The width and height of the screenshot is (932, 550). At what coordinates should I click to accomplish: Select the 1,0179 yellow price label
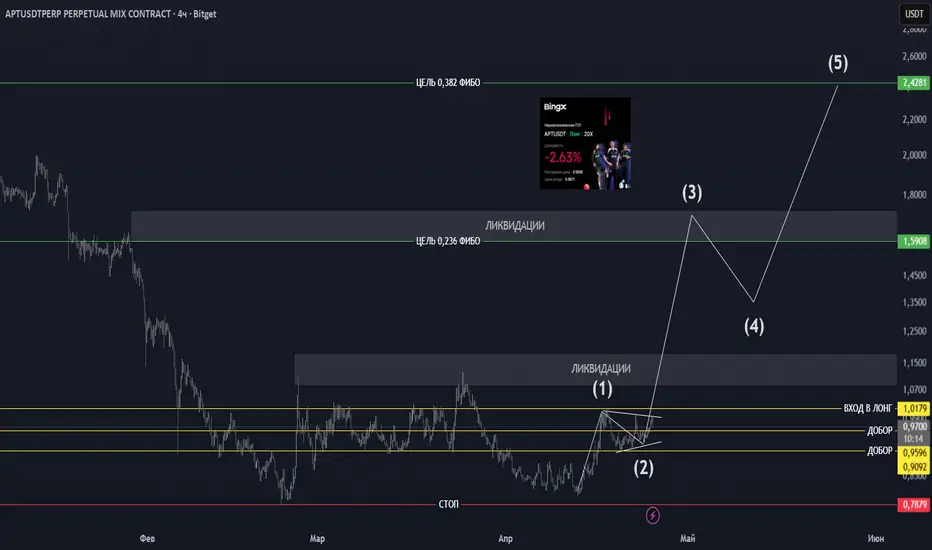point(914,408)
